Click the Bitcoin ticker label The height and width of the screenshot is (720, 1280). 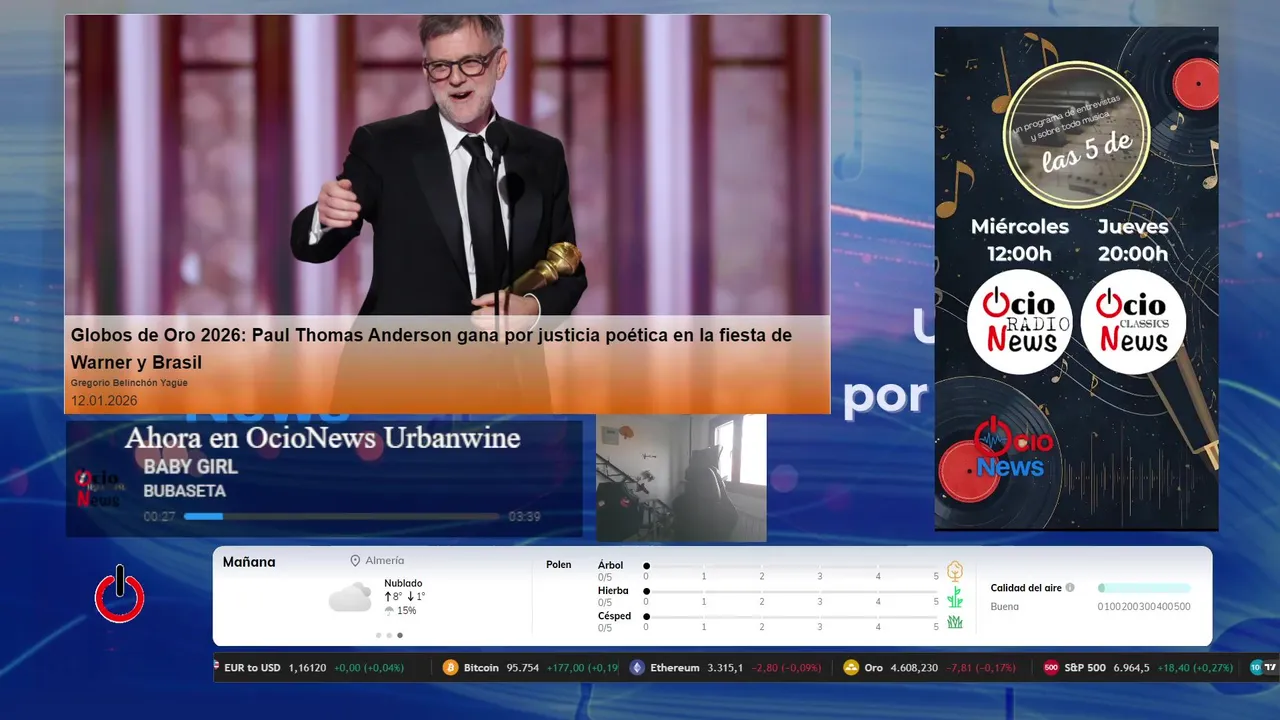tap(481, 668)
